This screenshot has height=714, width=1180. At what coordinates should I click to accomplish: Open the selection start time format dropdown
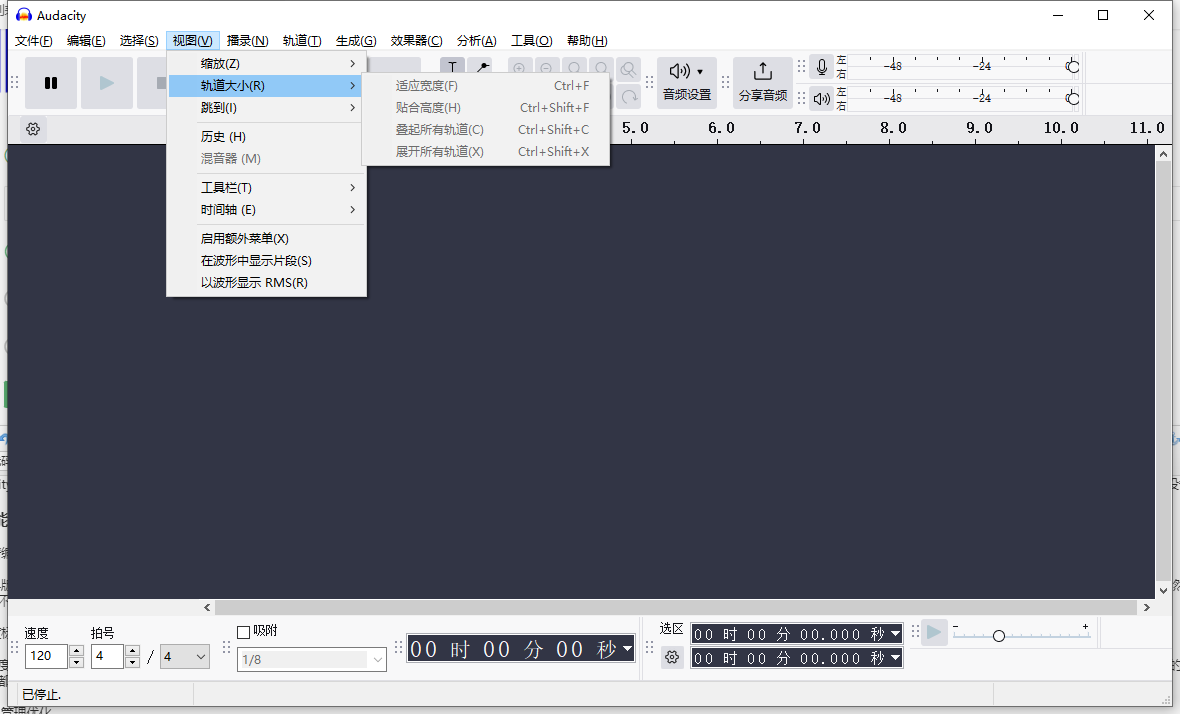(895, 634)
